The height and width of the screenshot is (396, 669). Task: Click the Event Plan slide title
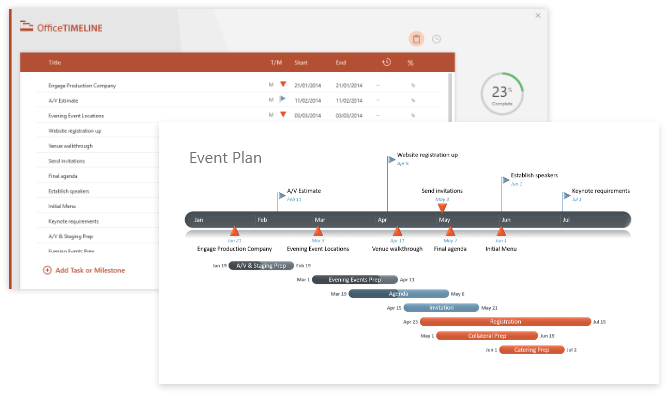(x=225, y=158)
